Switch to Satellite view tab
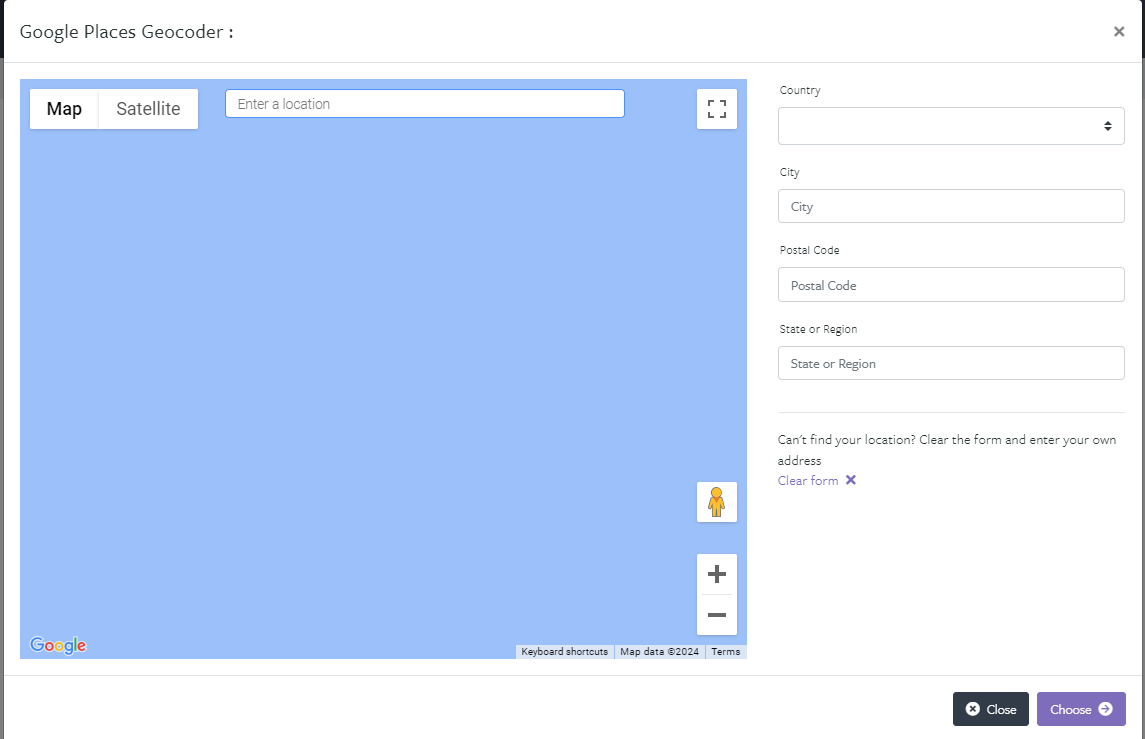The height and width of the screenshot is (739, 1145). (148, 109)
